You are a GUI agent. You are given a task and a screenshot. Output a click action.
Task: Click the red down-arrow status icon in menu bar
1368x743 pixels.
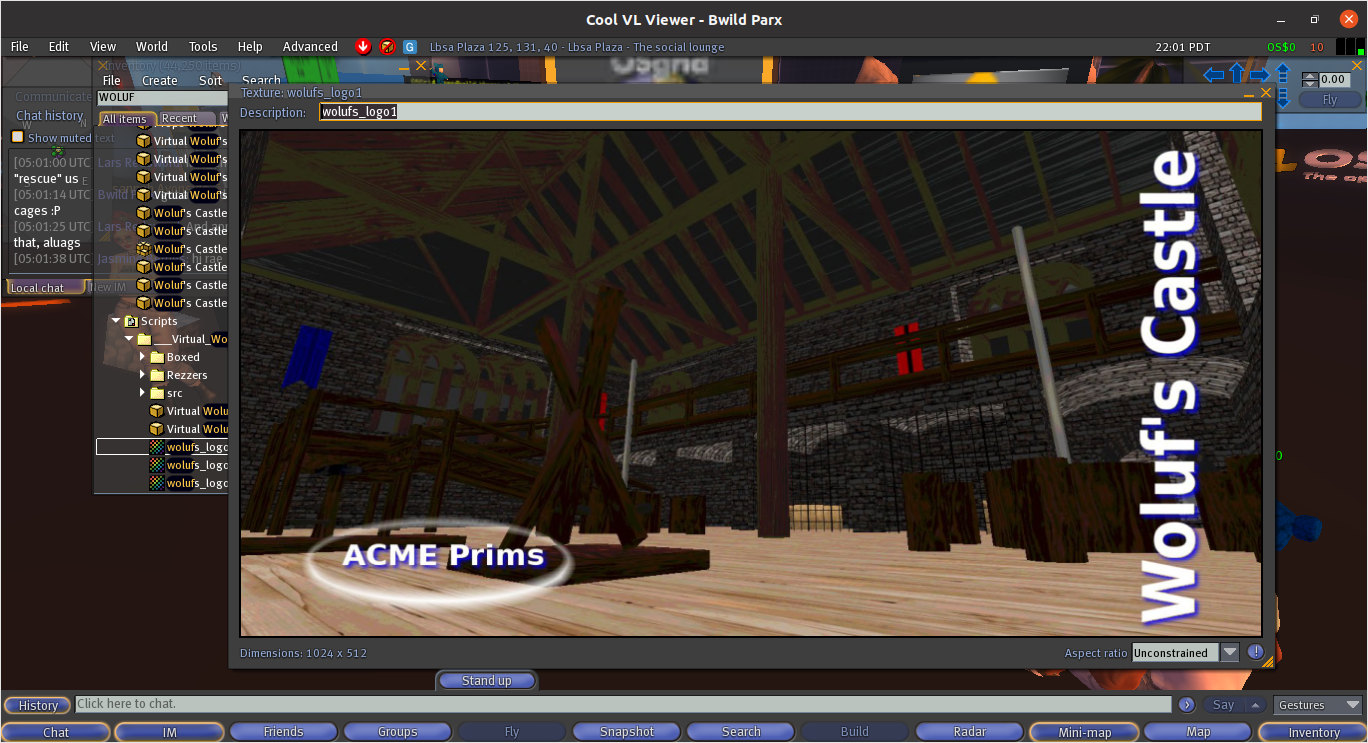coord(363,46)
